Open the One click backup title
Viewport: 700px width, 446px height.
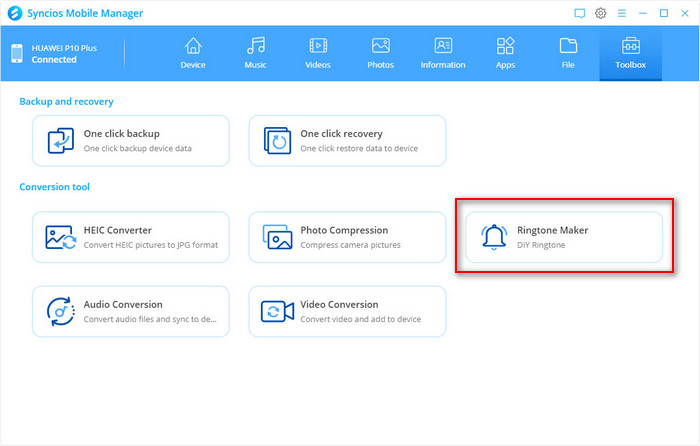121,133
